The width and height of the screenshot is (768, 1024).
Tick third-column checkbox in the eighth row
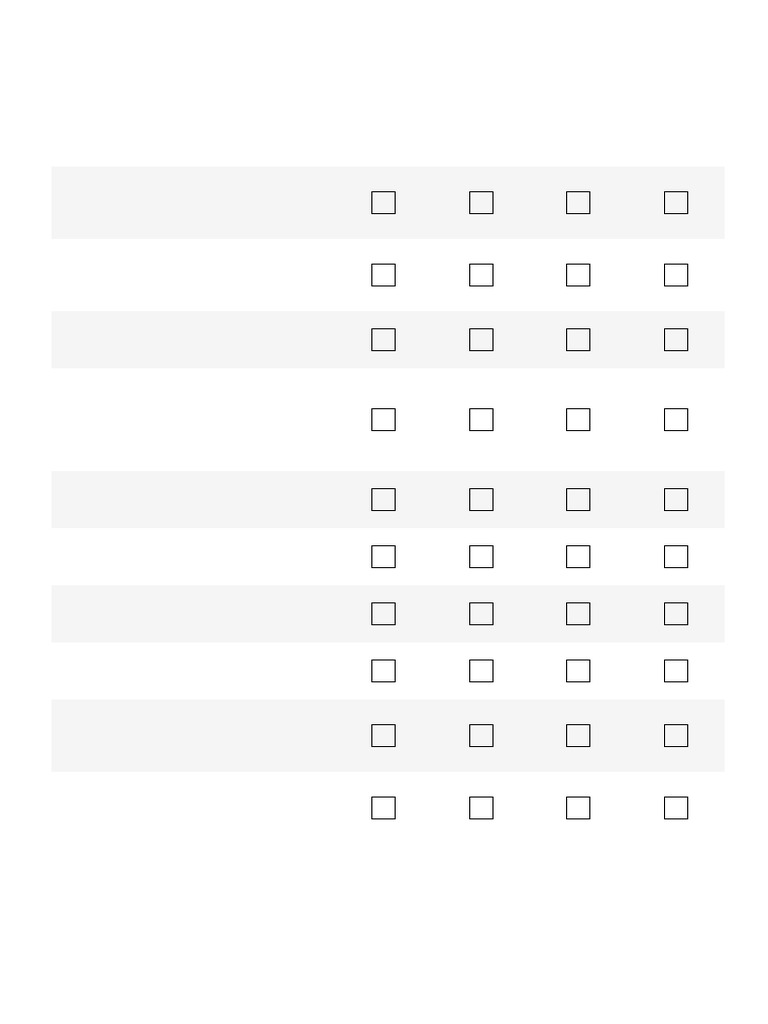click(x=578, y=671)
